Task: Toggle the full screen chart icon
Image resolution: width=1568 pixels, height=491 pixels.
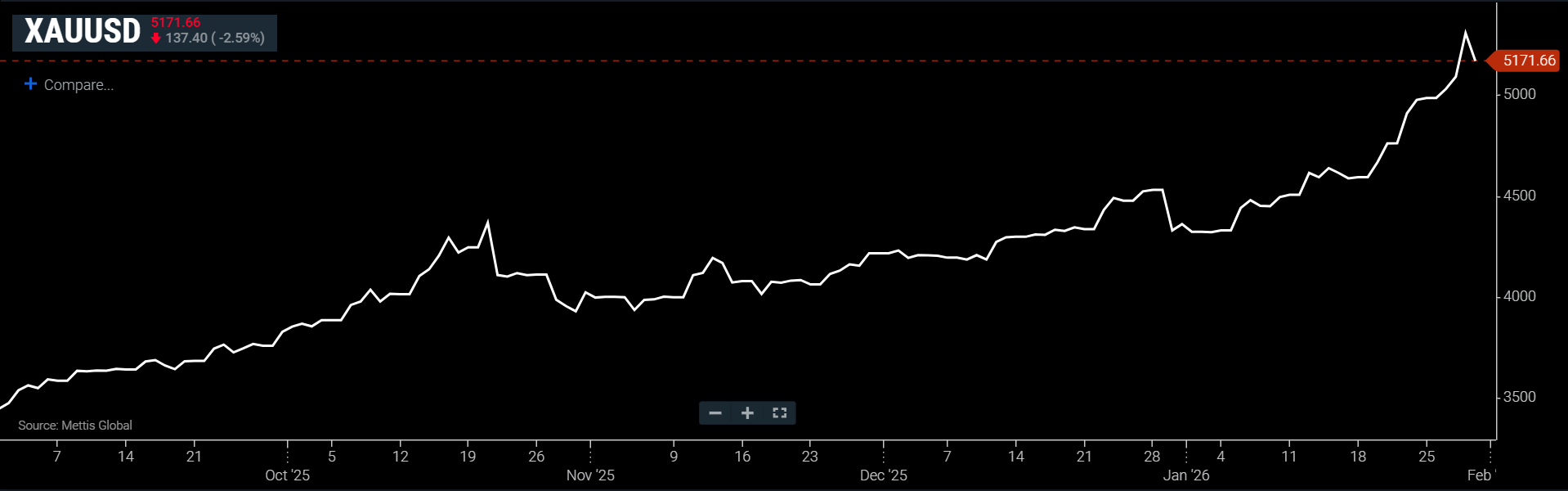Action: point(779,413)
